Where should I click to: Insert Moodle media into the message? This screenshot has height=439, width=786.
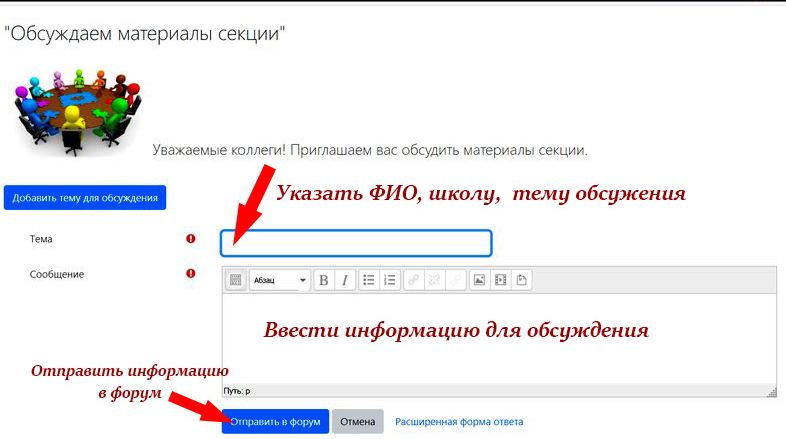[x=500, y=281]
